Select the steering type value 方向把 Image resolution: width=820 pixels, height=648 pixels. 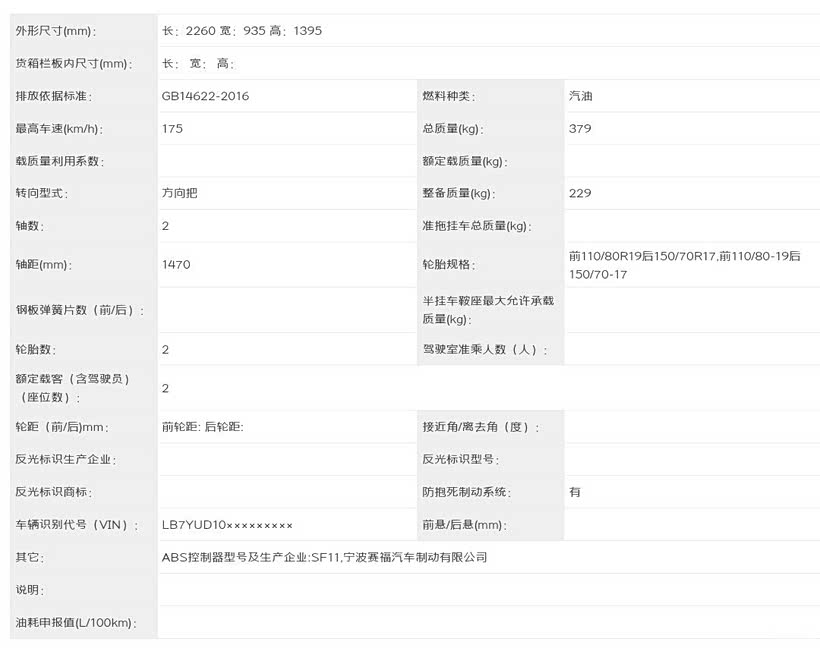coord(180,193)
